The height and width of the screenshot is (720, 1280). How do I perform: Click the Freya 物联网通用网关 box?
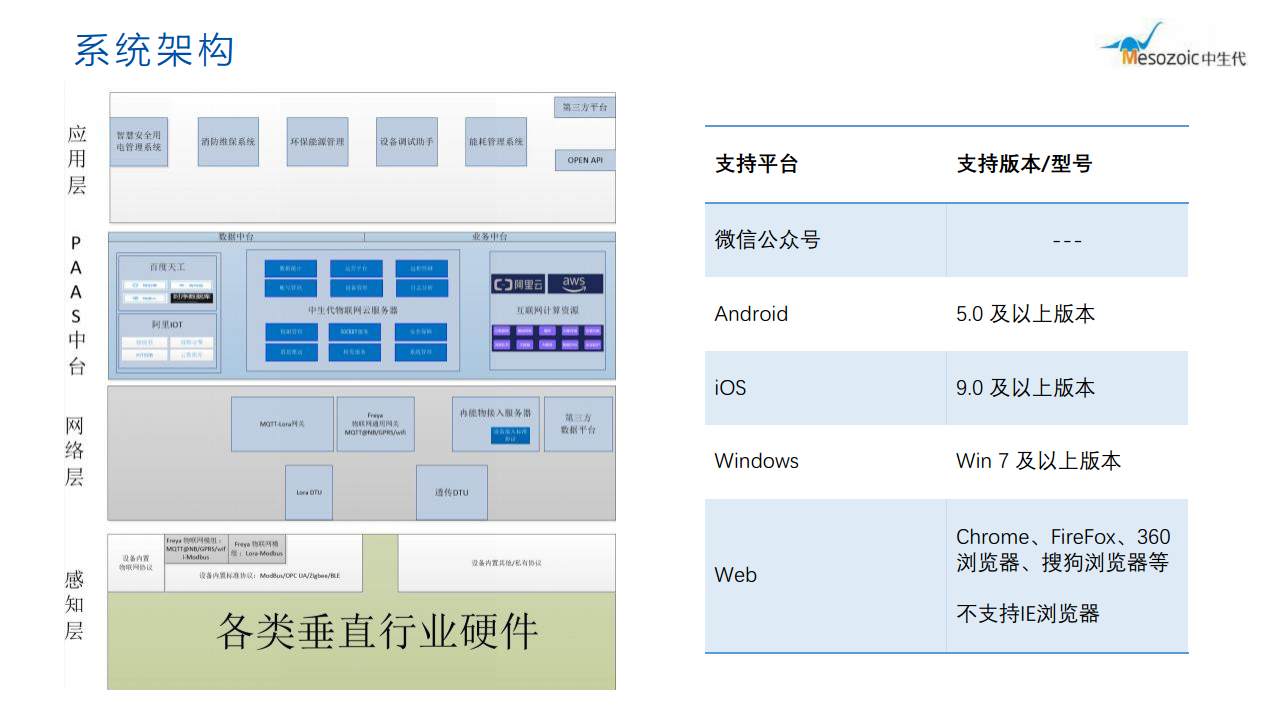tap(375, 424)
